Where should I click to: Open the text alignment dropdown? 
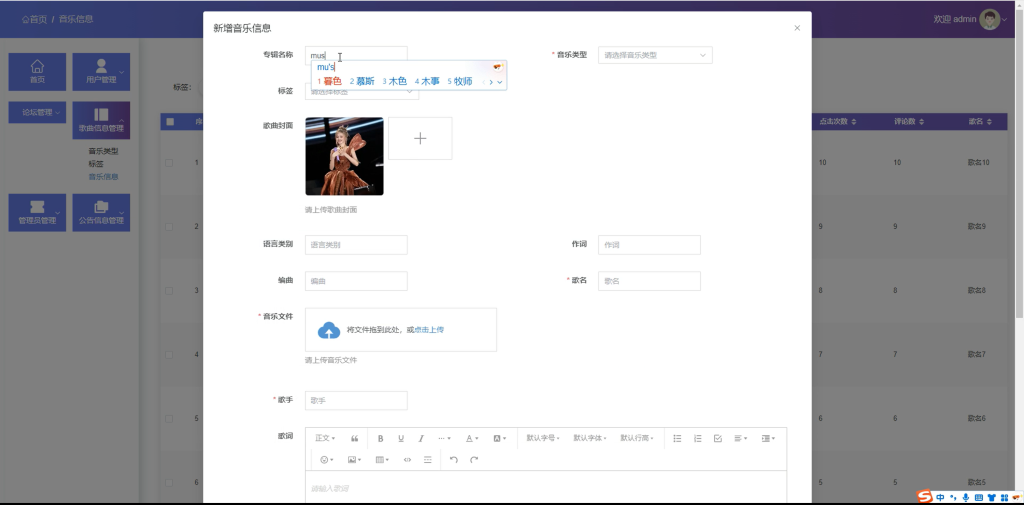(741, 438)
